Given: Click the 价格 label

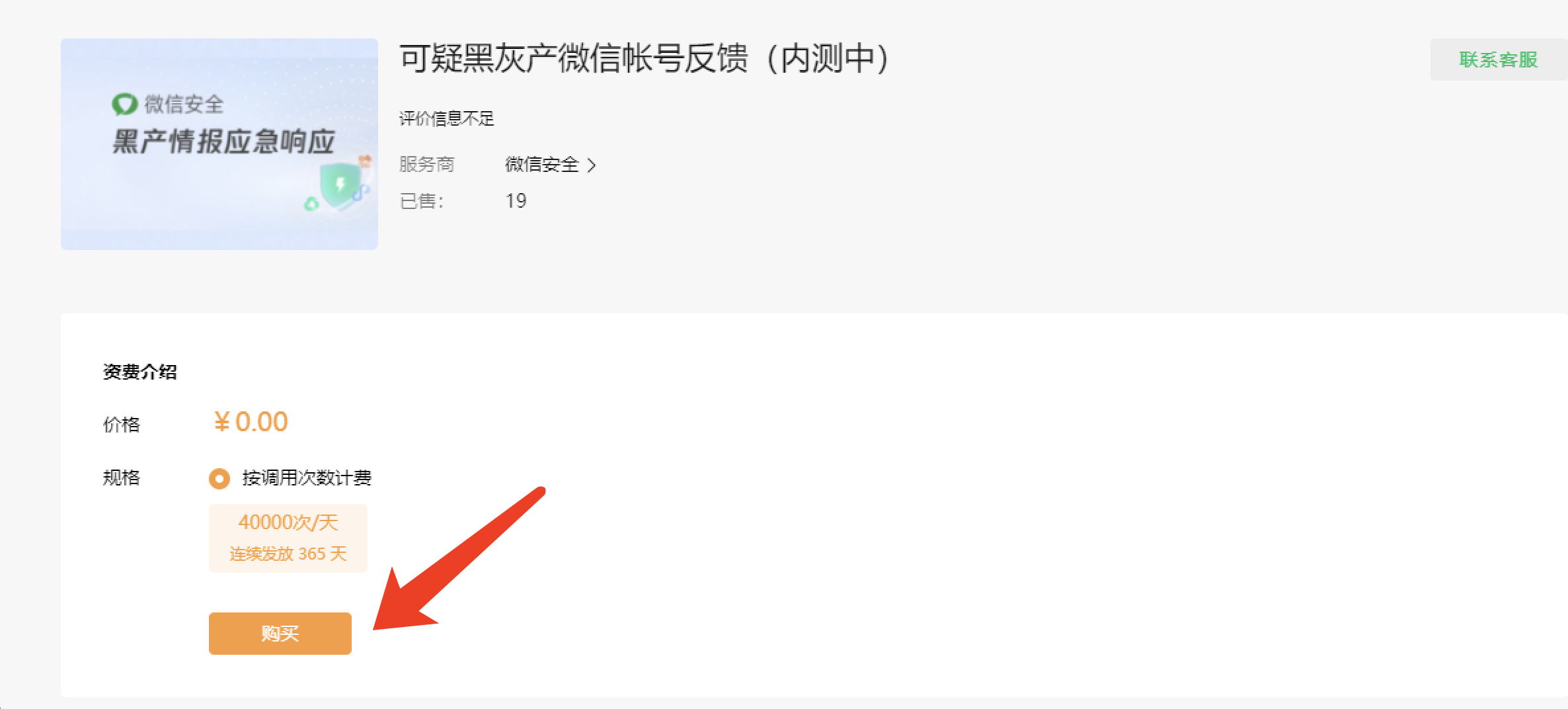Looking at the screenshot, I should click(122, 425).
